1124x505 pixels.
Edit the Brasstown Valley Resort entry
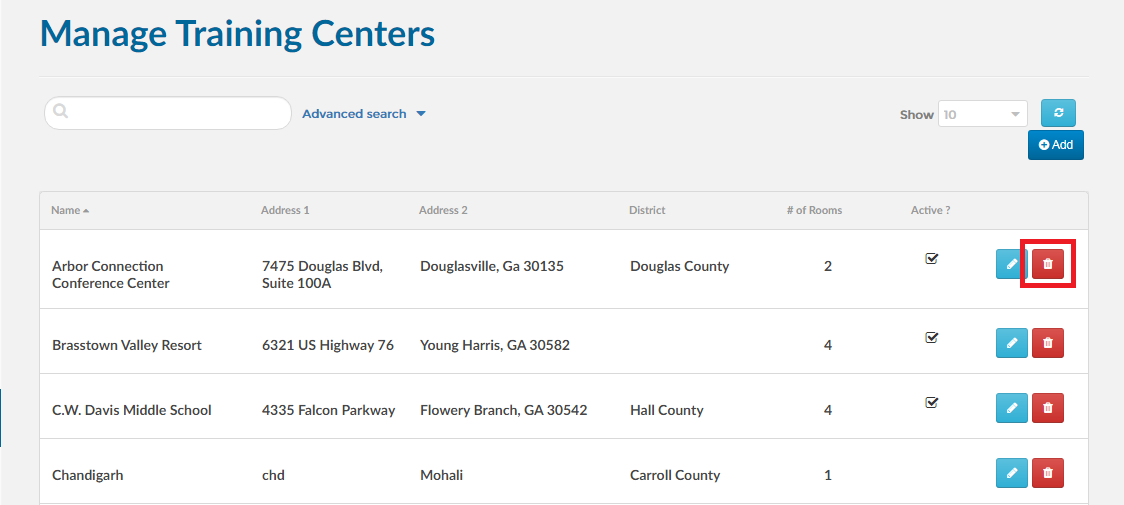(x=1011, y=343)
